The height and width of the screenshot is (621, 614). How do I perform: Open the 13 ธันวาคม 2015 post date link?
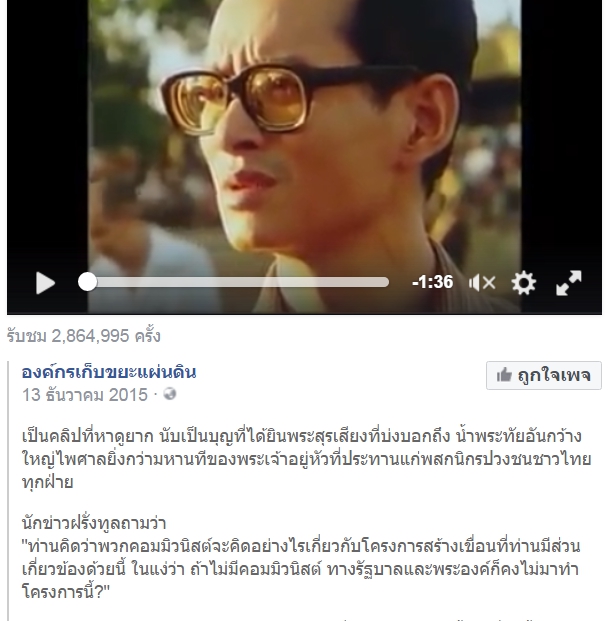pos(85,395)
